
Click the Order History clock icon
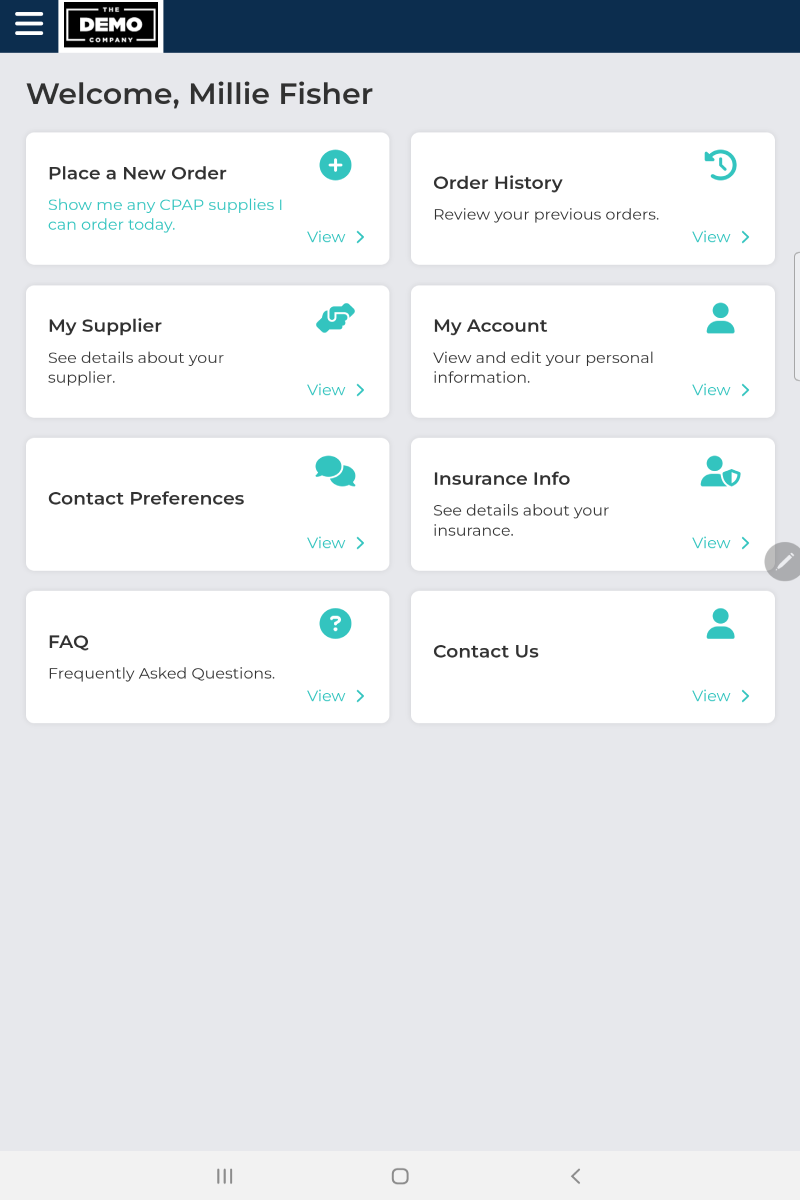720,165
